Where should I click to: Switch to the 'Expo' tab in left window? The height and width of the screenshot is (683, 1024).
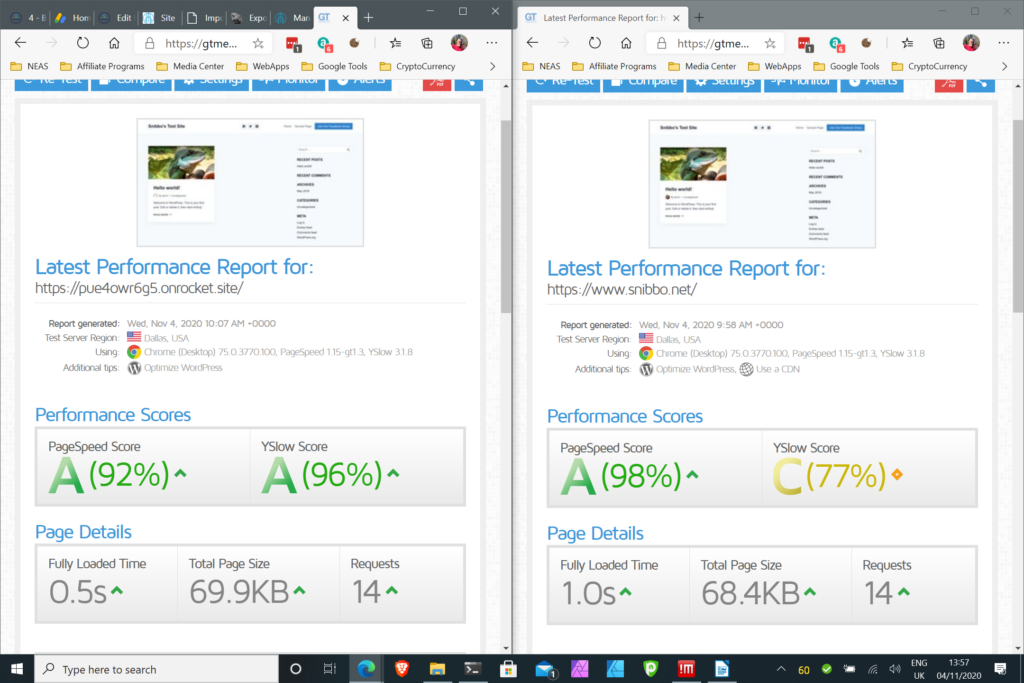click(248, 18)
